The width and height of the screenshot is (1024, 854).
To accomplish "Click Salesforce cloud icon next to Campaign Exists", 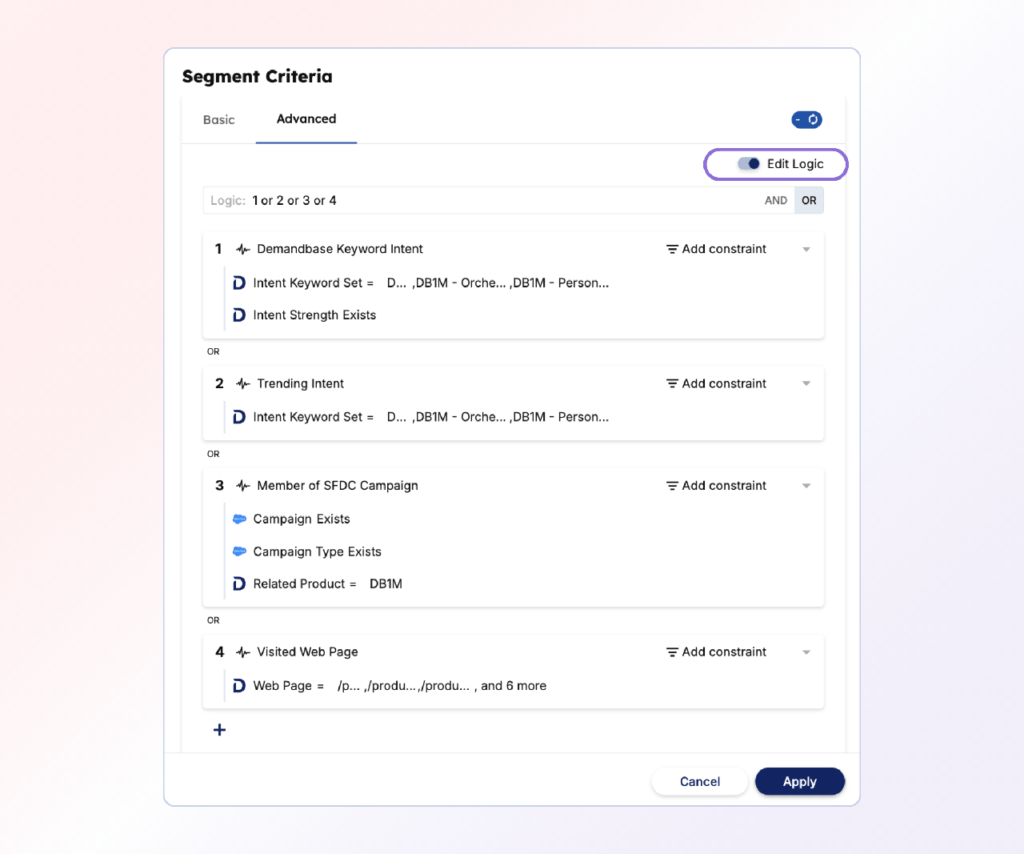I will [239, 519].
